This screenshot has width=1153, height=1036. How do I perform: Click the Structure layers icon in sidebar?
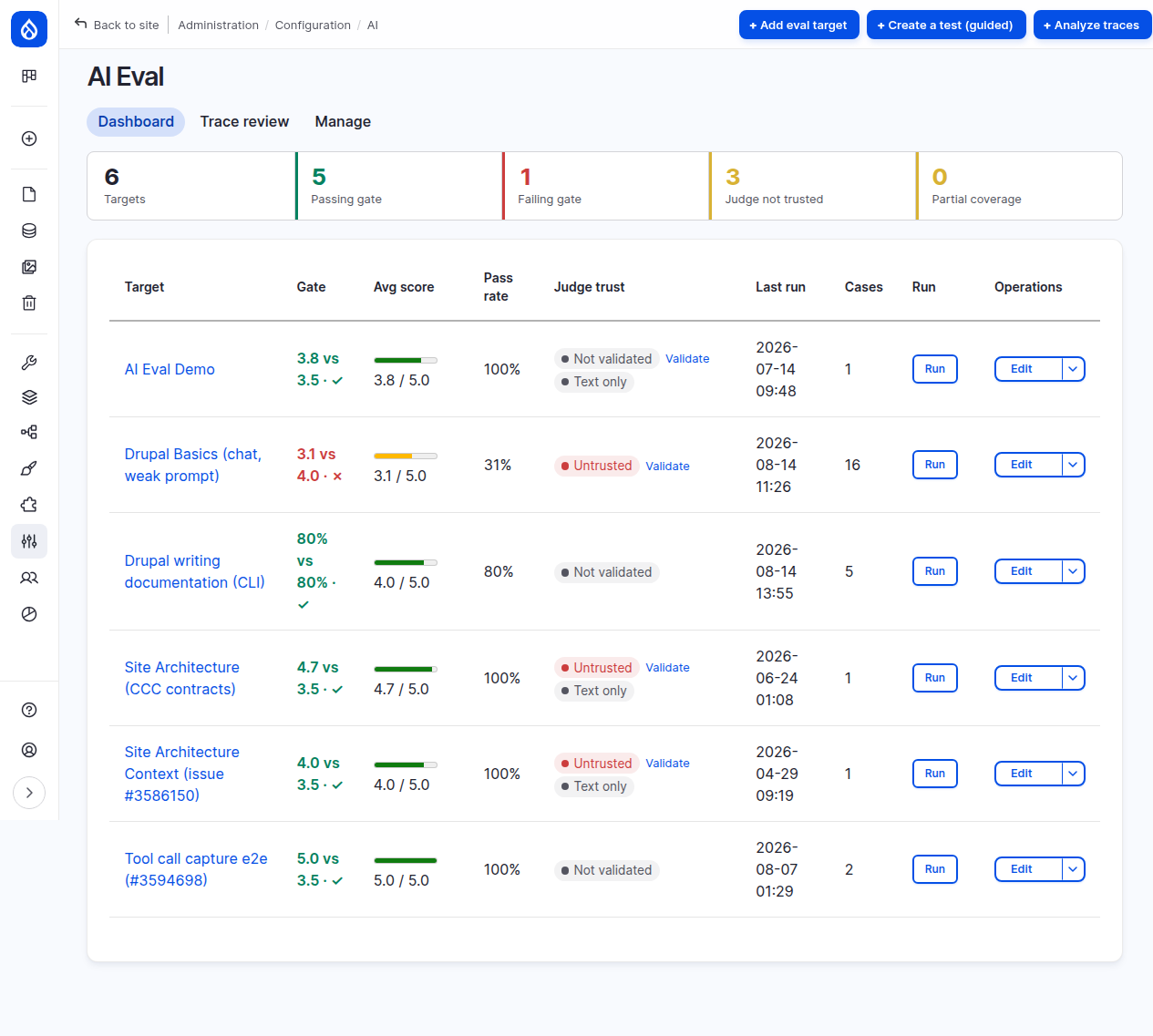tap(29, 397)
